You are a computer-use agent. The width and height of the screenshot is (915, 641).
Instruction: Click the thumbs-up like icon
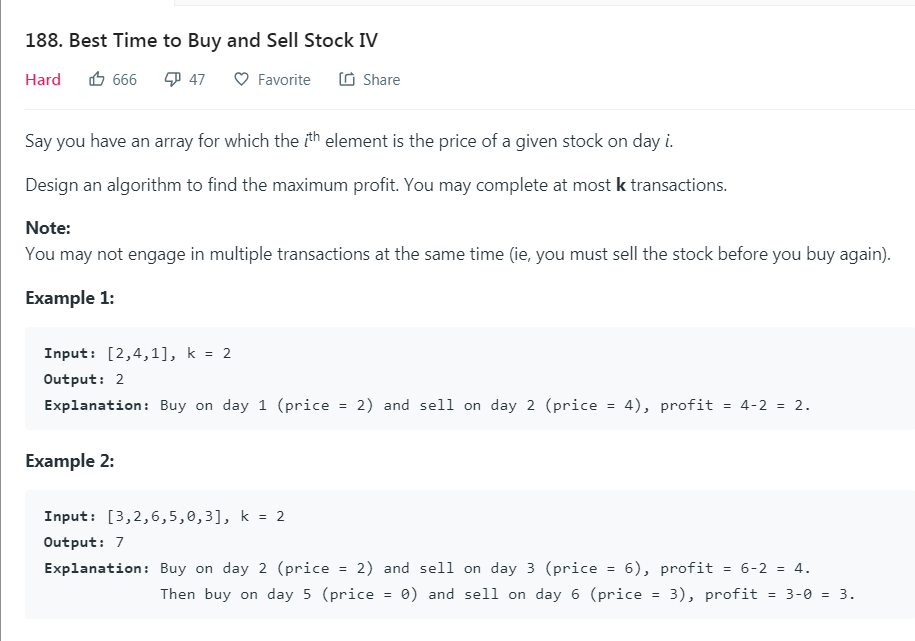click(97, 79)
